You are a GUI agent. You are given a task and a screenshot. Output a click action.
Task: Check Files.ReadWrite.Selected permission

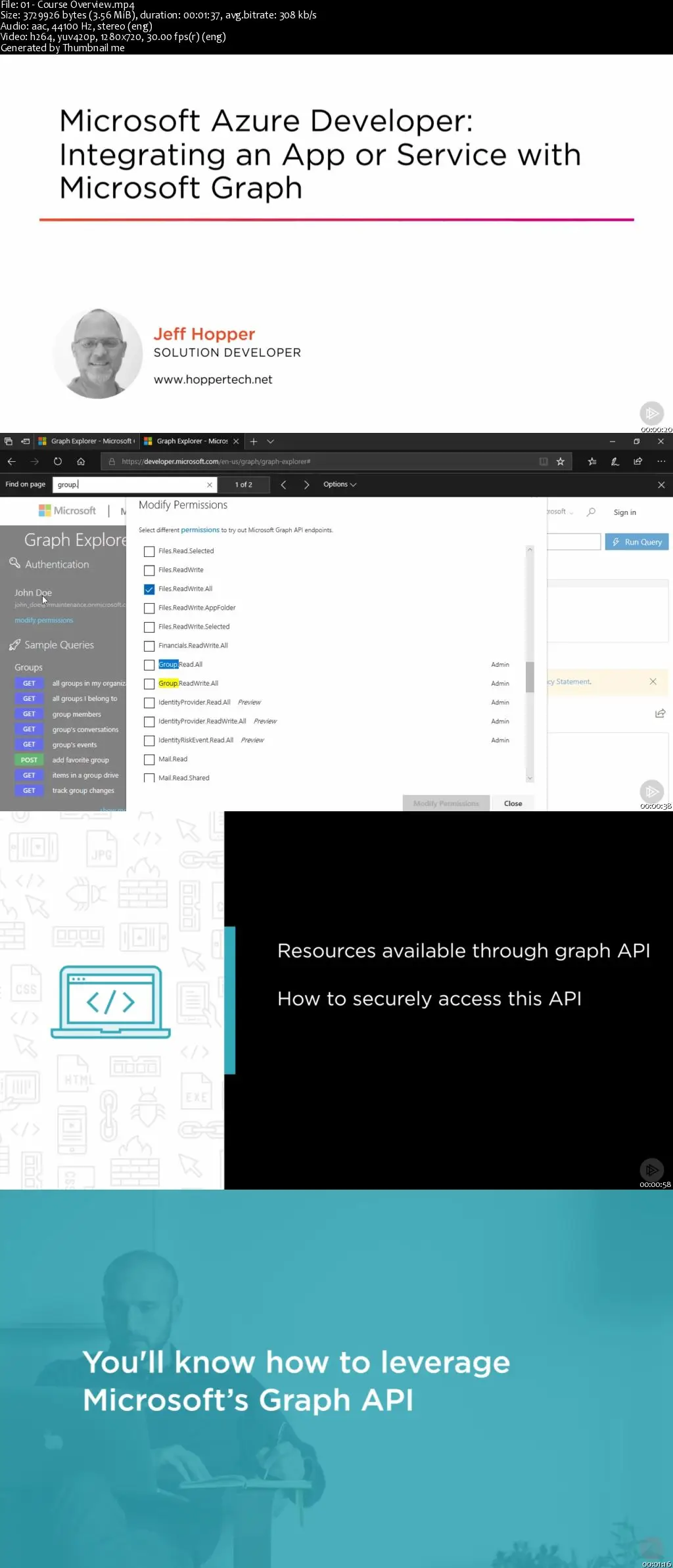coord(149,627)
